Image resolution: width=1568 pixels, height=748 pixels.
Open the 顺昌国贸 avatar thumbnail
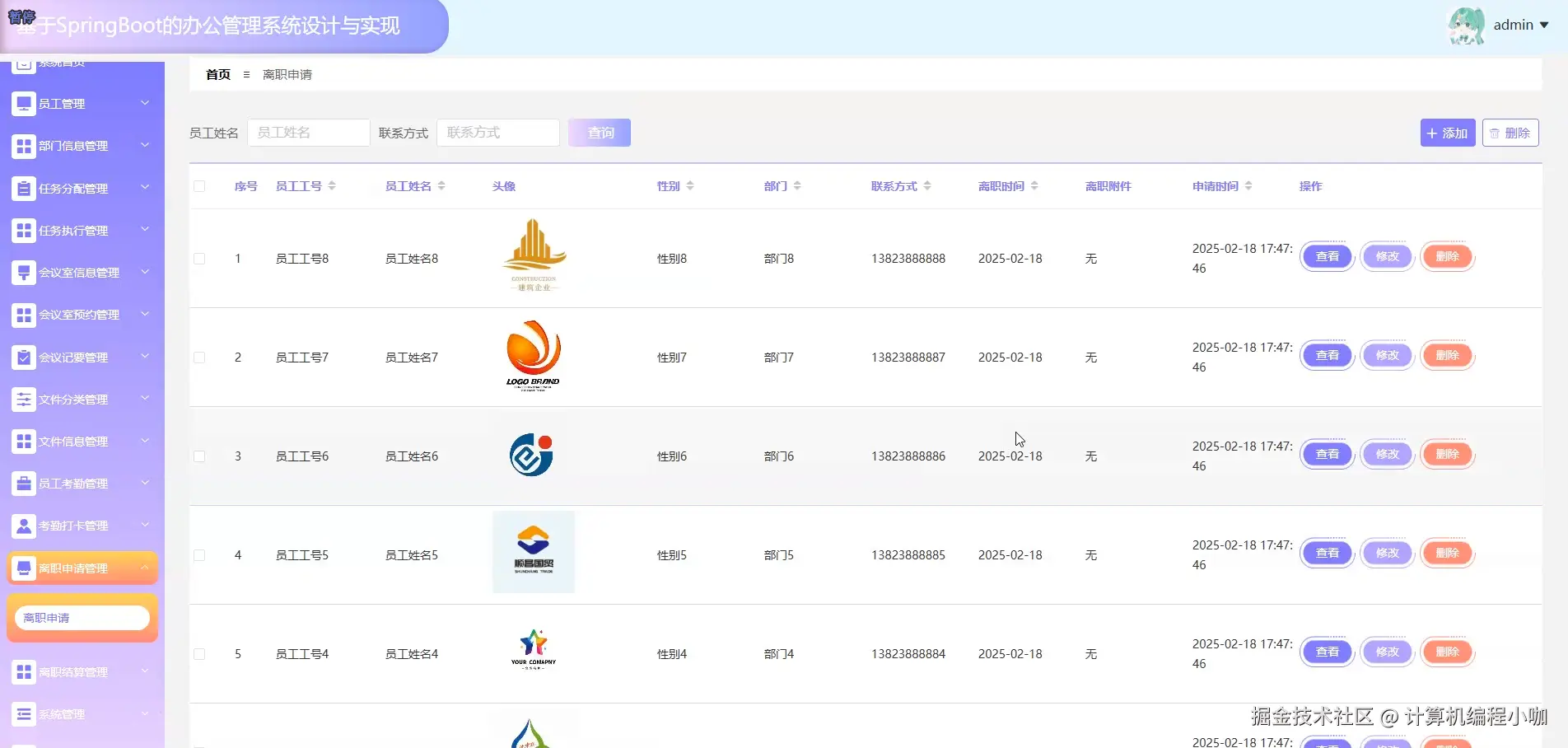click(534, 552)
